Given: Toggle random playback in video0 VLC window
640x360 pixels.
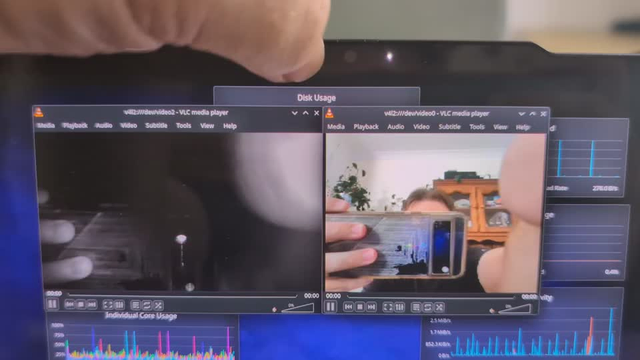Looking at the screenshot, I should 439,307.
